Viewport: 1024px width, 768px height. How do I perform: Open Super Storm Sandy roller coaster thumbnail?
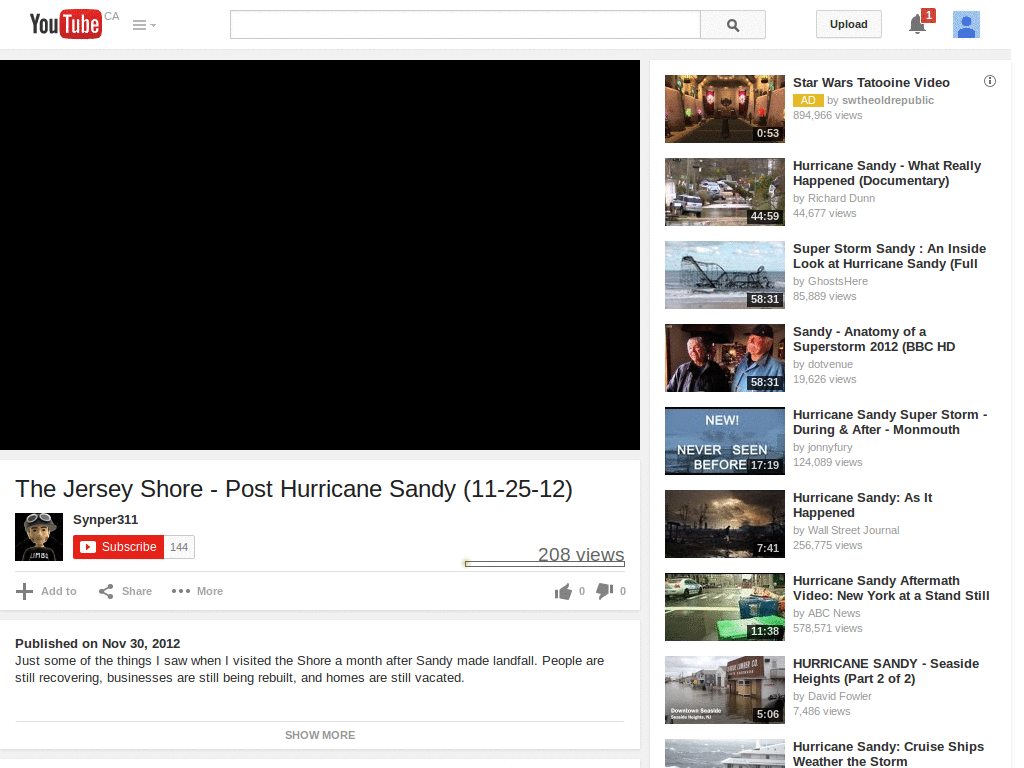click(725, 274)
